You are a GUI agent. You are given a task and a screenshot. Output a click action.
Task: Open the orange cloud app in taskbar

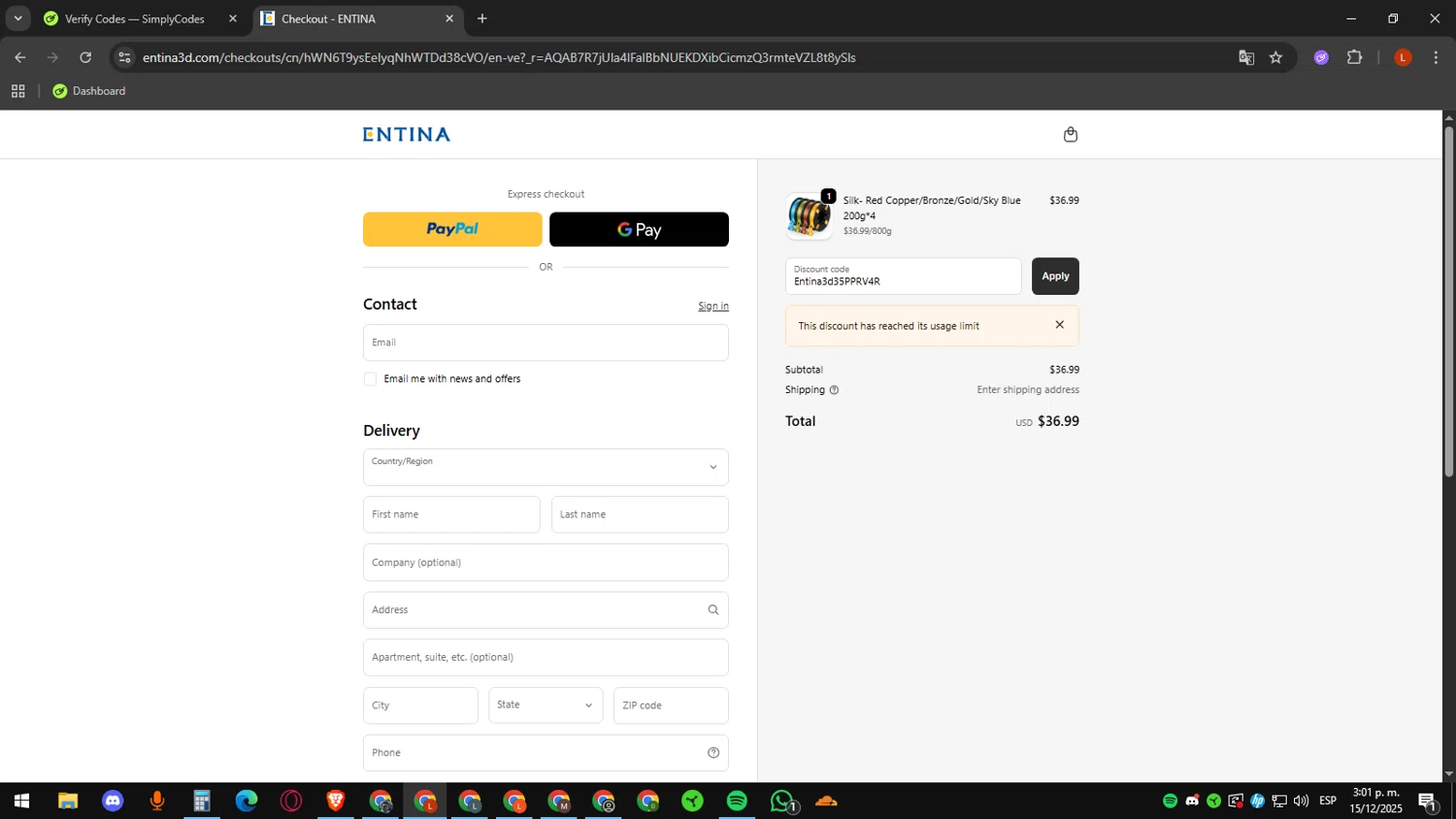[x=826, y=802]
